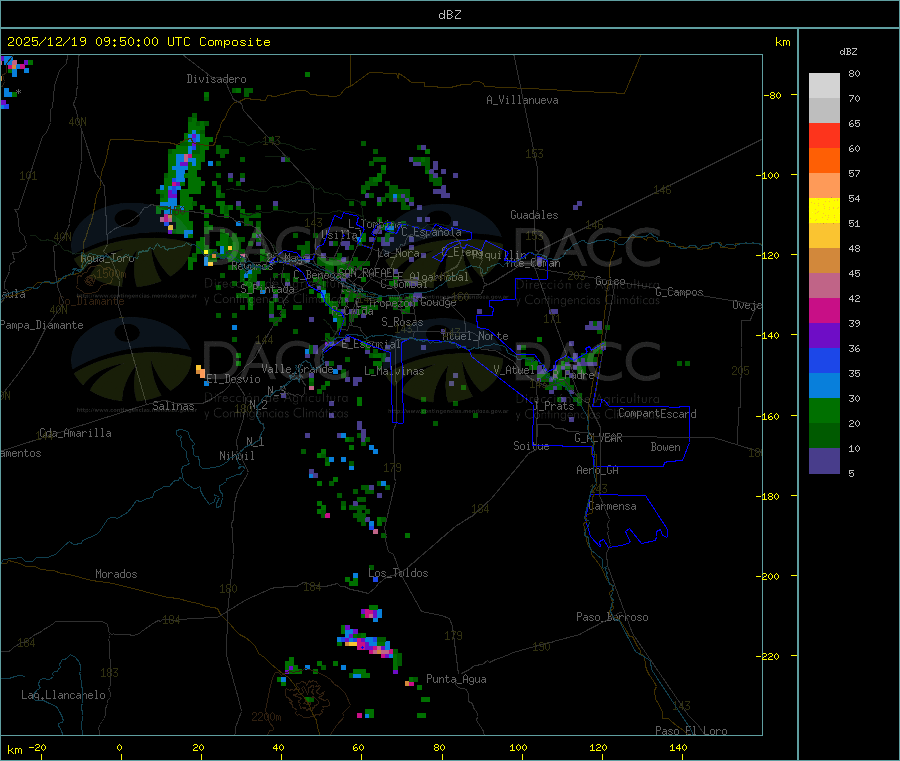Click the 'V_Atuel' map label
Screen dimensions: 900x761
[x=514, y=370]
